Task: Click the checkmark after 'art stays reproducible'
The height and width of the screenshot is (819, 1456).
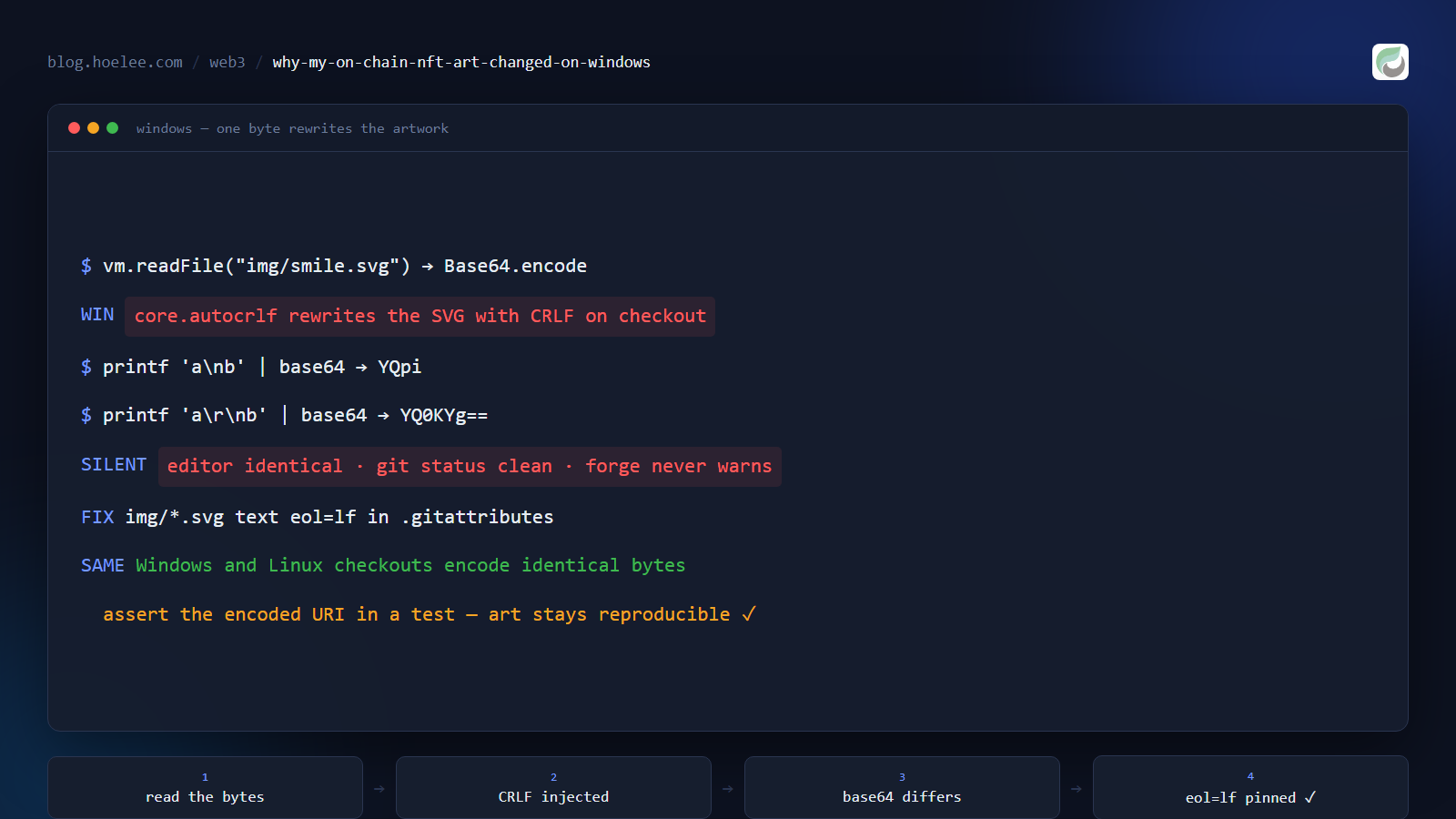Action: pos(749,614)
